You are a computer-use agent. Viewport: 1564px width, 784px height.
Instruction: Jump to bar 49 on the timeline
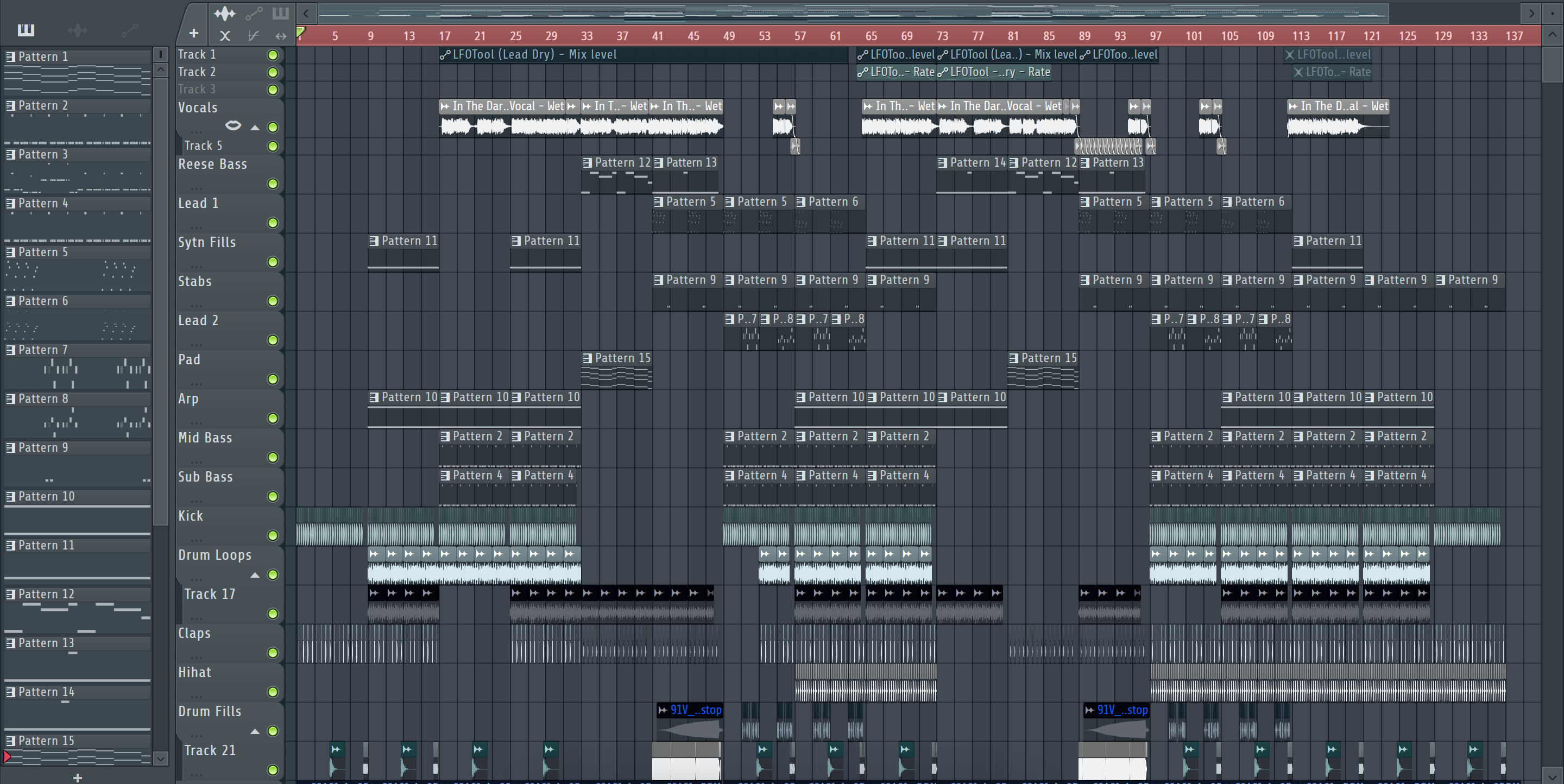[x=729, y=36]
